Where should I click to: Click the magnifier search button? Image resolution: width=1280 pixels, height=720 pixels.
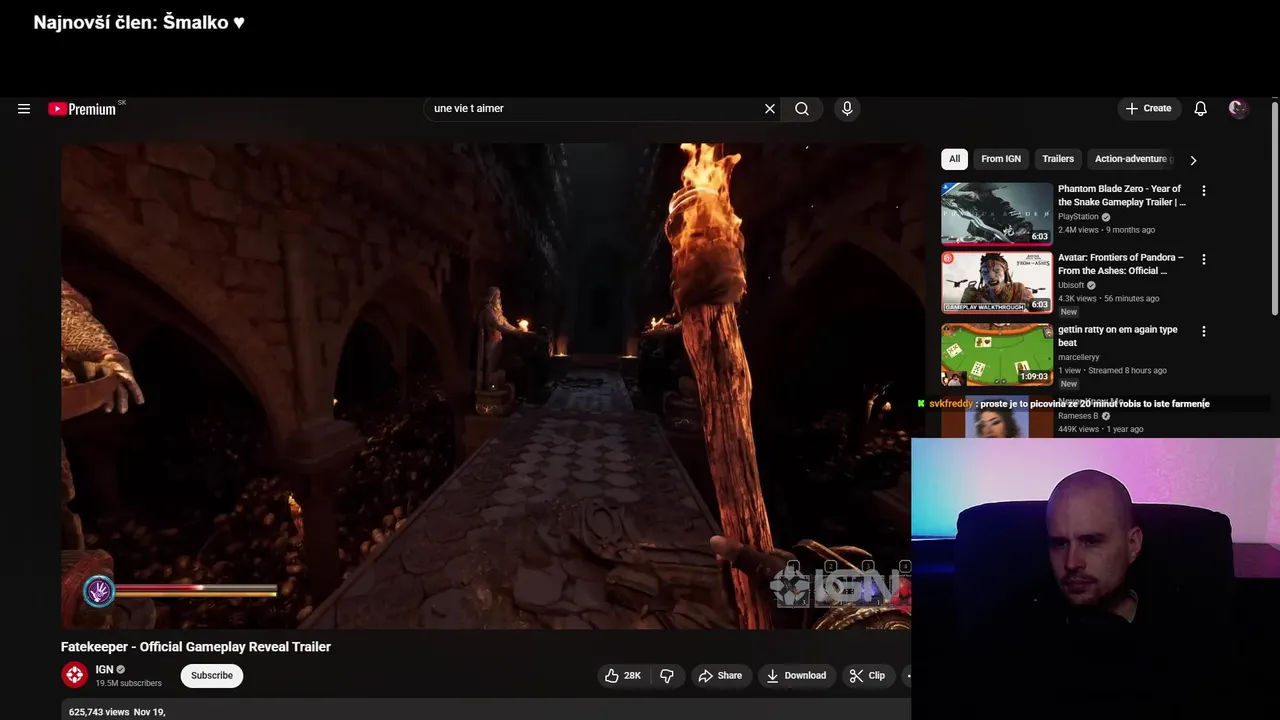(802, 109)
